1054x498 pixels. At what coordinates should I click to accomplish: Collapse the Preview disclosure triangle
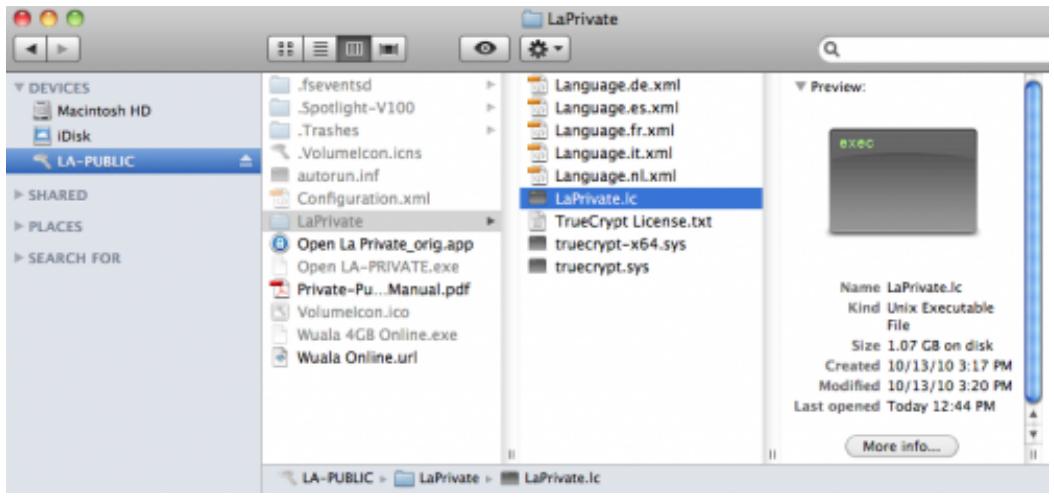800,87
